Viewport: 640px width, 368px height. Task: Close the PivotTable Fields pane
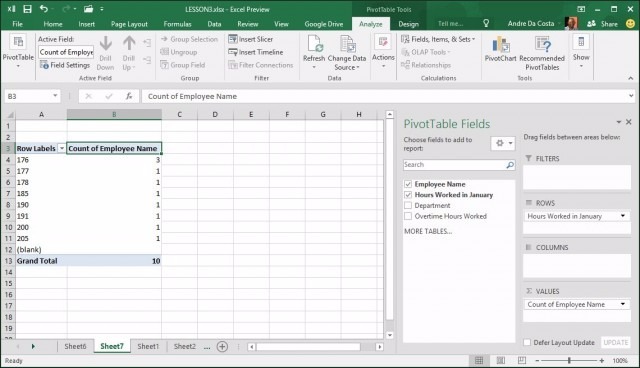pos(629,122)
